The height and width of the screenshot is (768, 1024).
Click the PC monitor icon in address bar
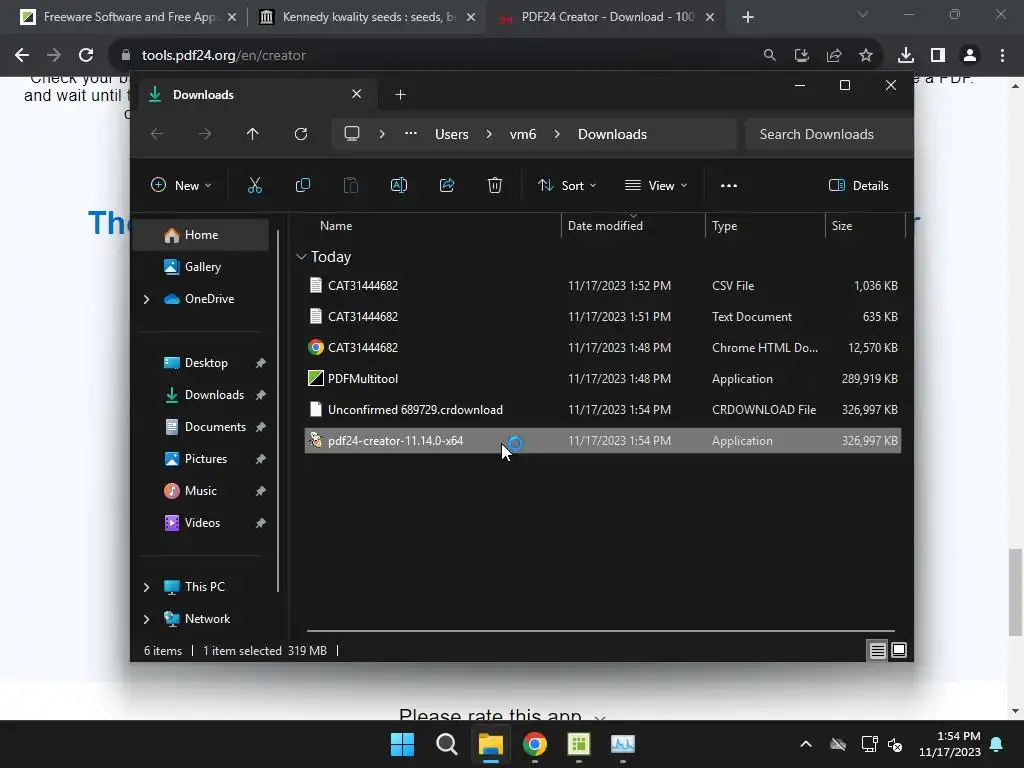pos(352,134)
